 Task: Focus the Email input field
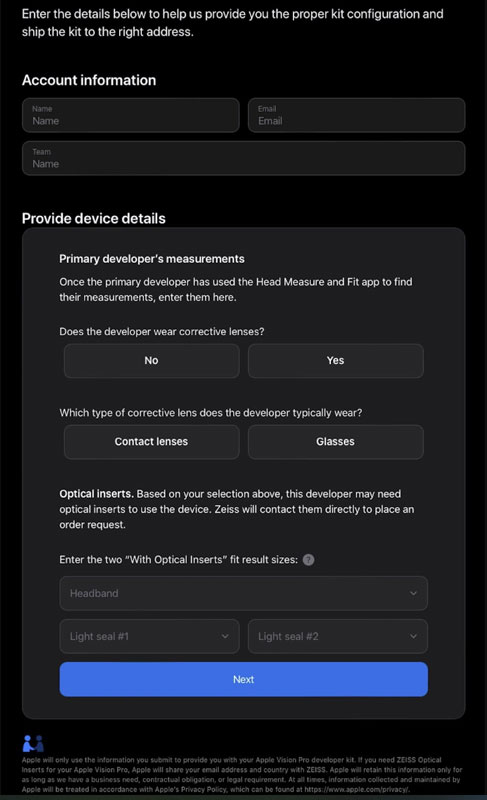click(356, 115)
